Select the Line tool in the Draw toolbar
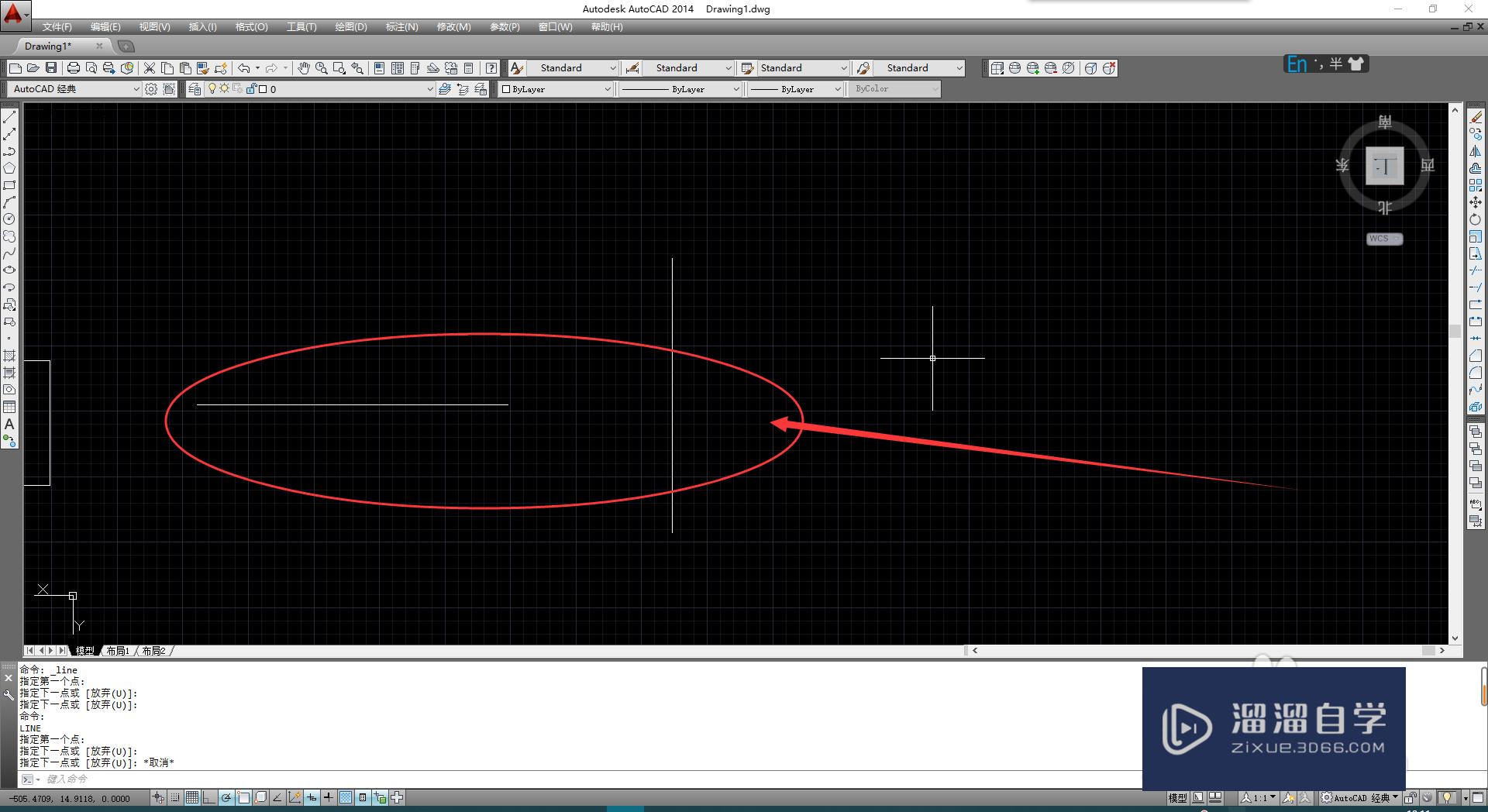Image resolution: width=1488 pixels, height=812 pixels. [x=9, y=117]
